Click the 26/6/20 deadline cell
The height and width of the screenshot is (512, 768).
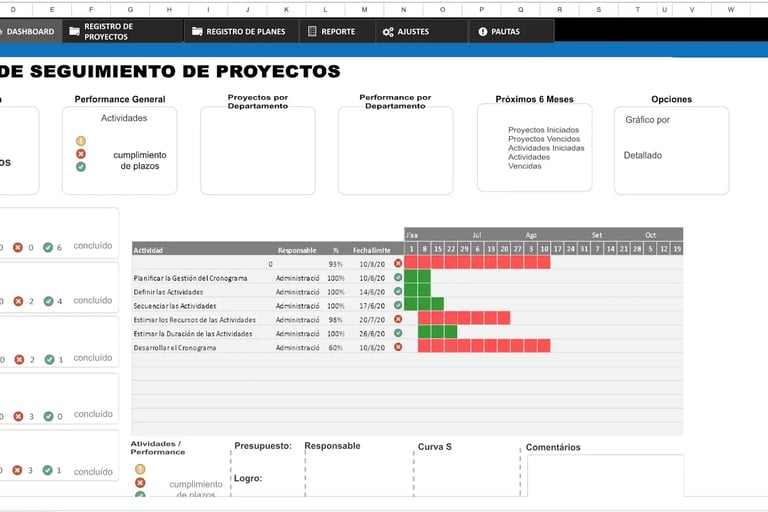(372, 333)
